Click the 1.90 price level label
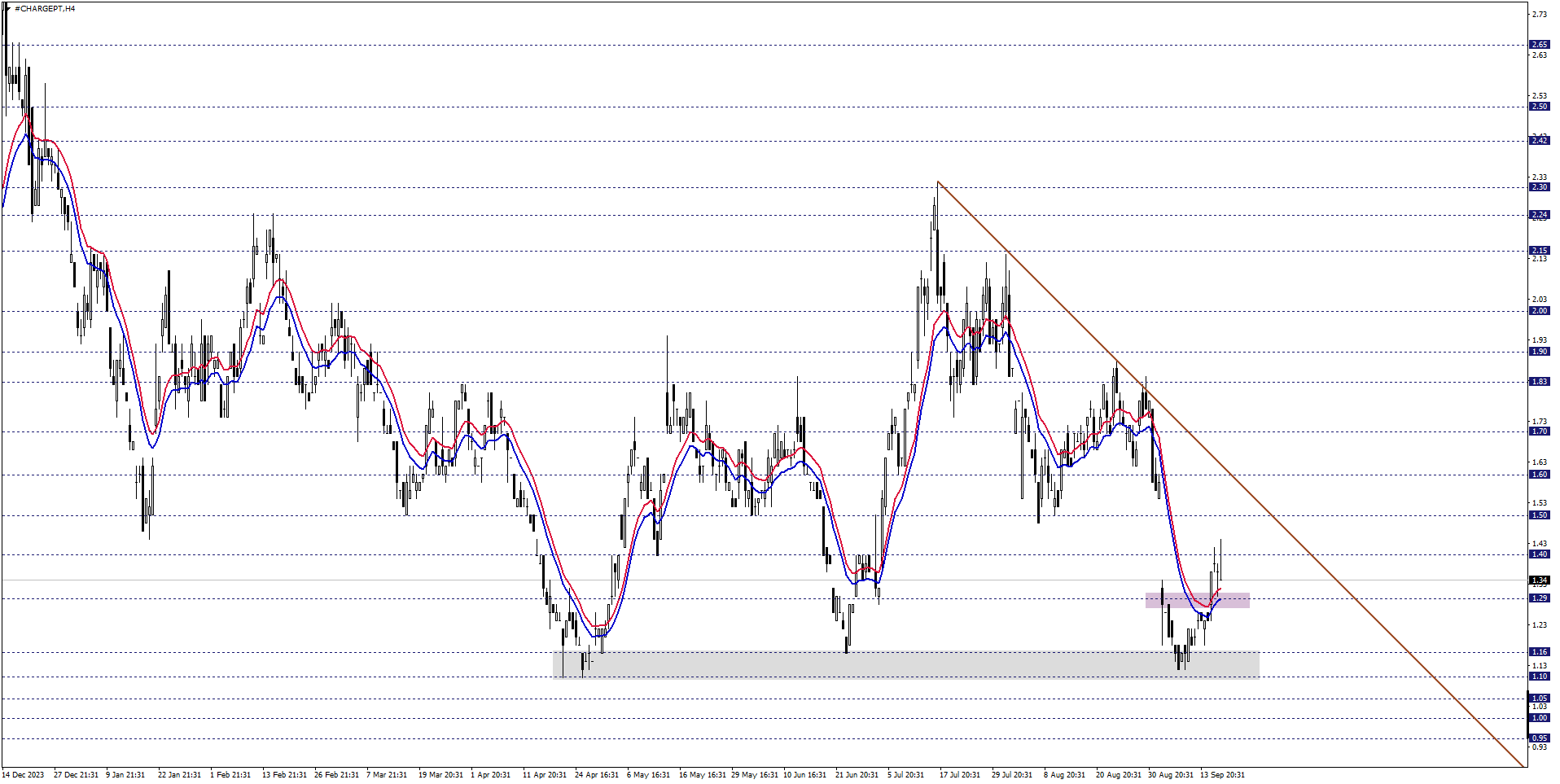The image size is (1560, 784). pyautogui.click(x=1540, y=352)
